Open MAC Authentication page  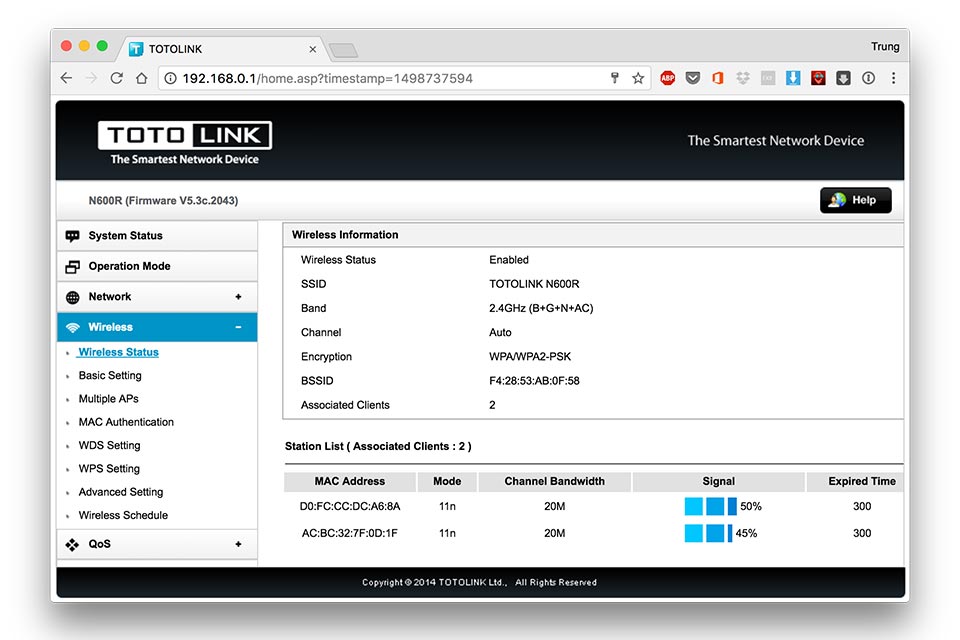pos(126,422)
